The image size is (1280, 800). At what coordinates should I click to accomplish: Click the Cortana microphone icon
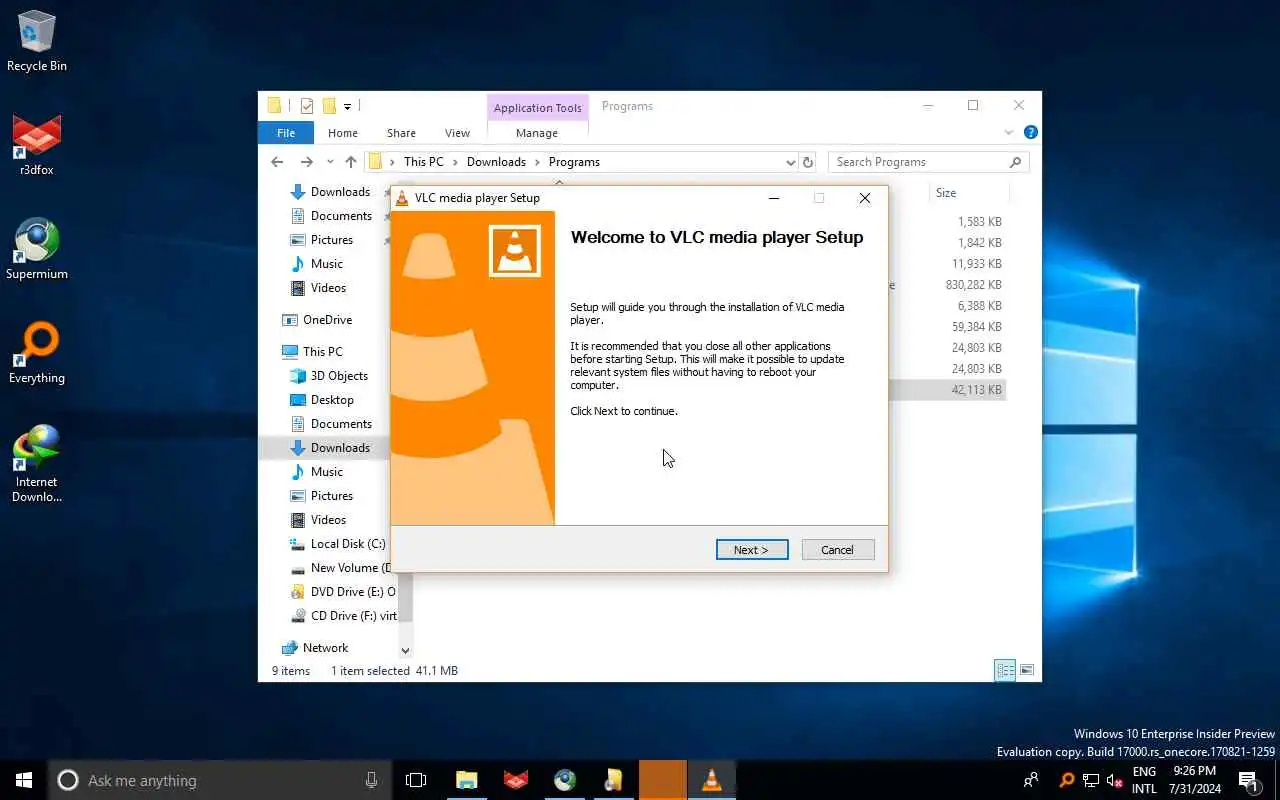(372, 780)
